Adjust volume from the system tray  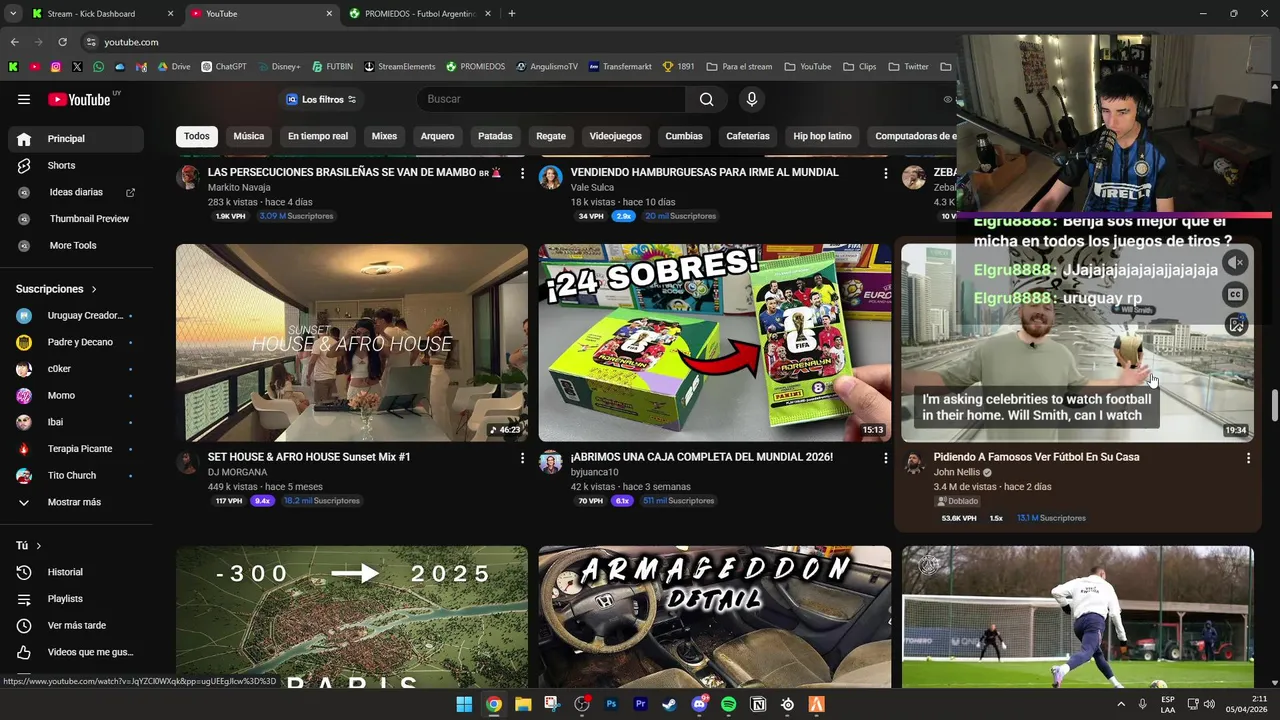pyautogui.click(x=1208, y=704)
